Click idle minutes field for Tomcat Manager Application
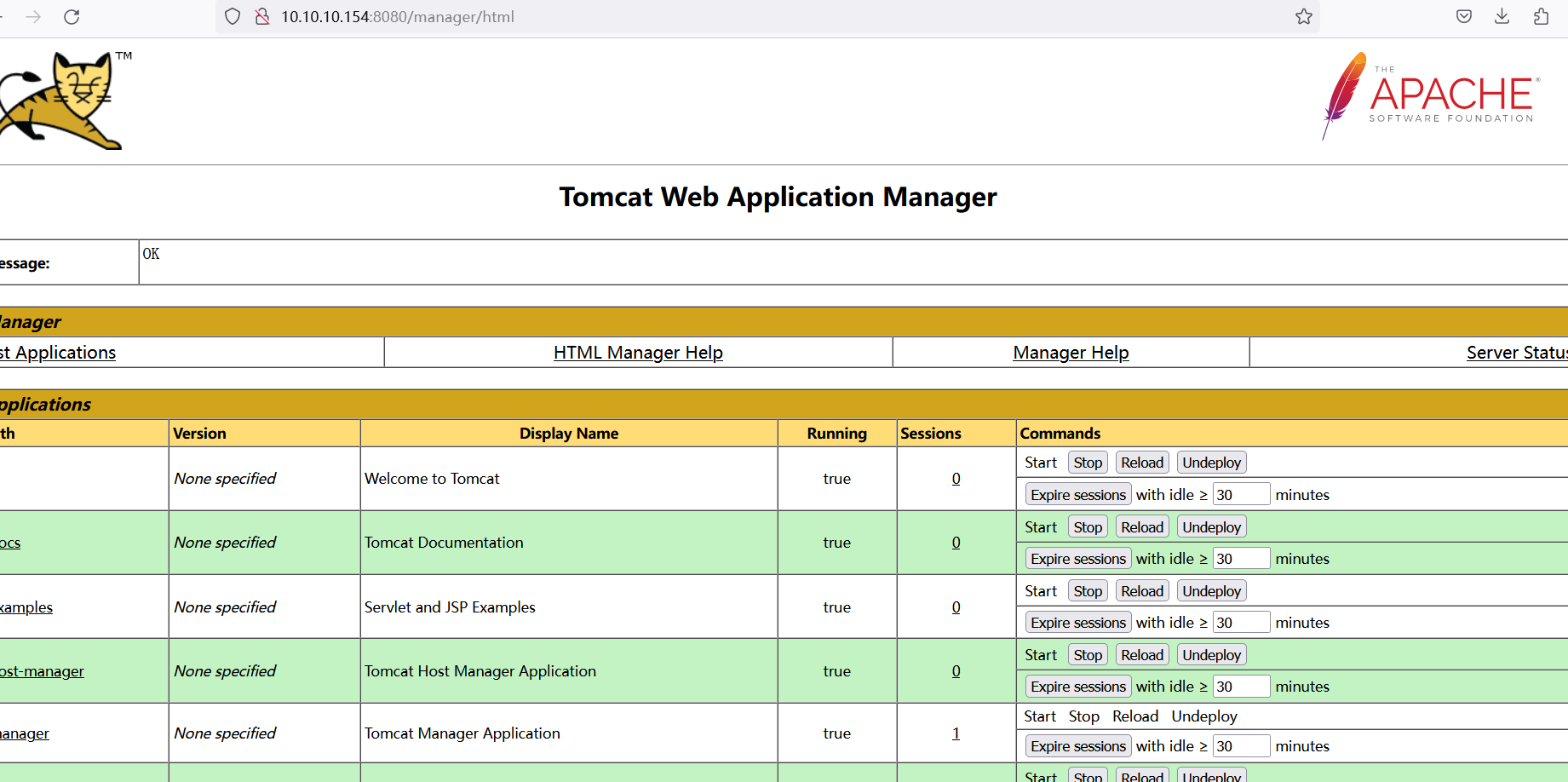The image size is (1568, 782). (x=1241, y=746)
